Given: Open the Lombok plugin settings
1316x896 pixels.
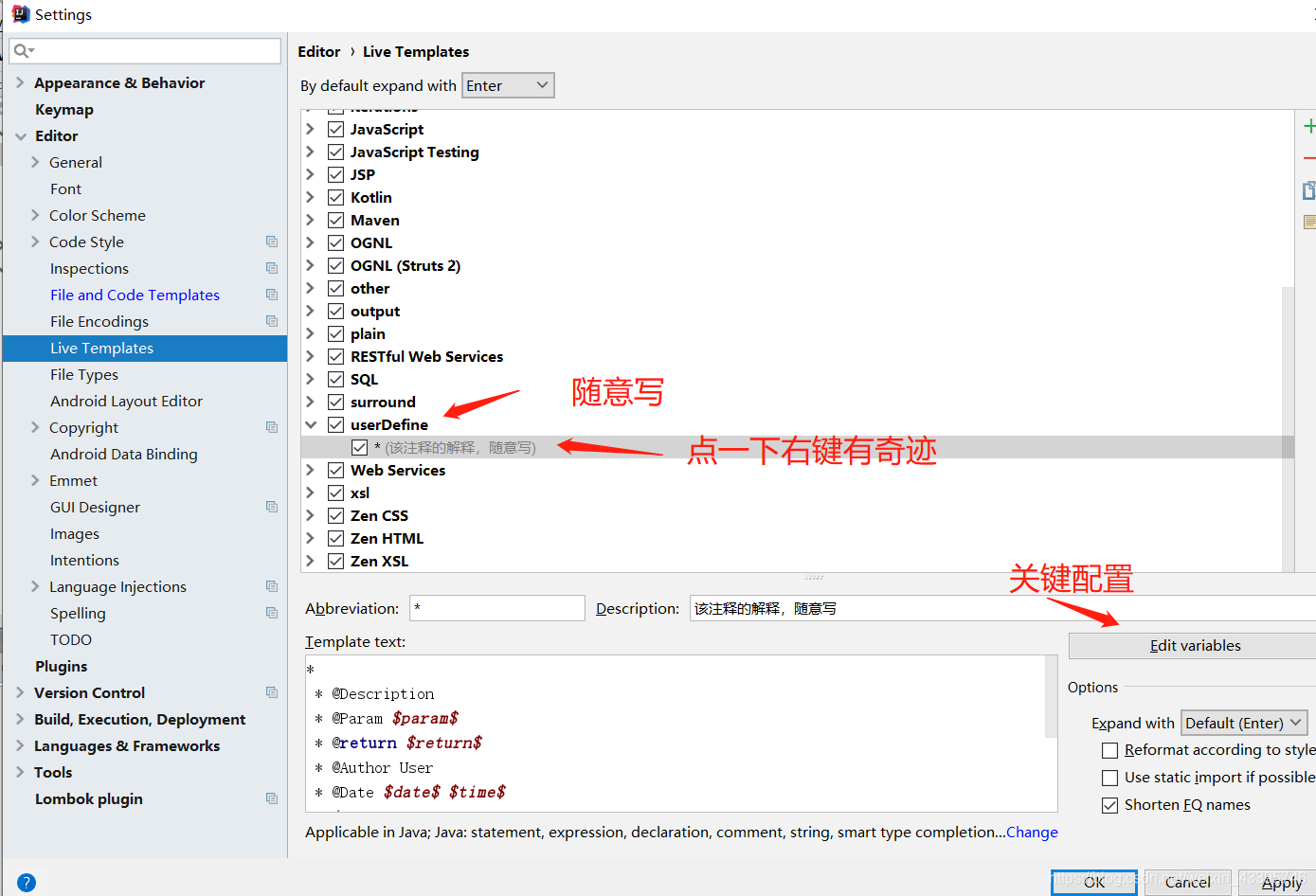Looking at the screenshot, I should (89, 798).
